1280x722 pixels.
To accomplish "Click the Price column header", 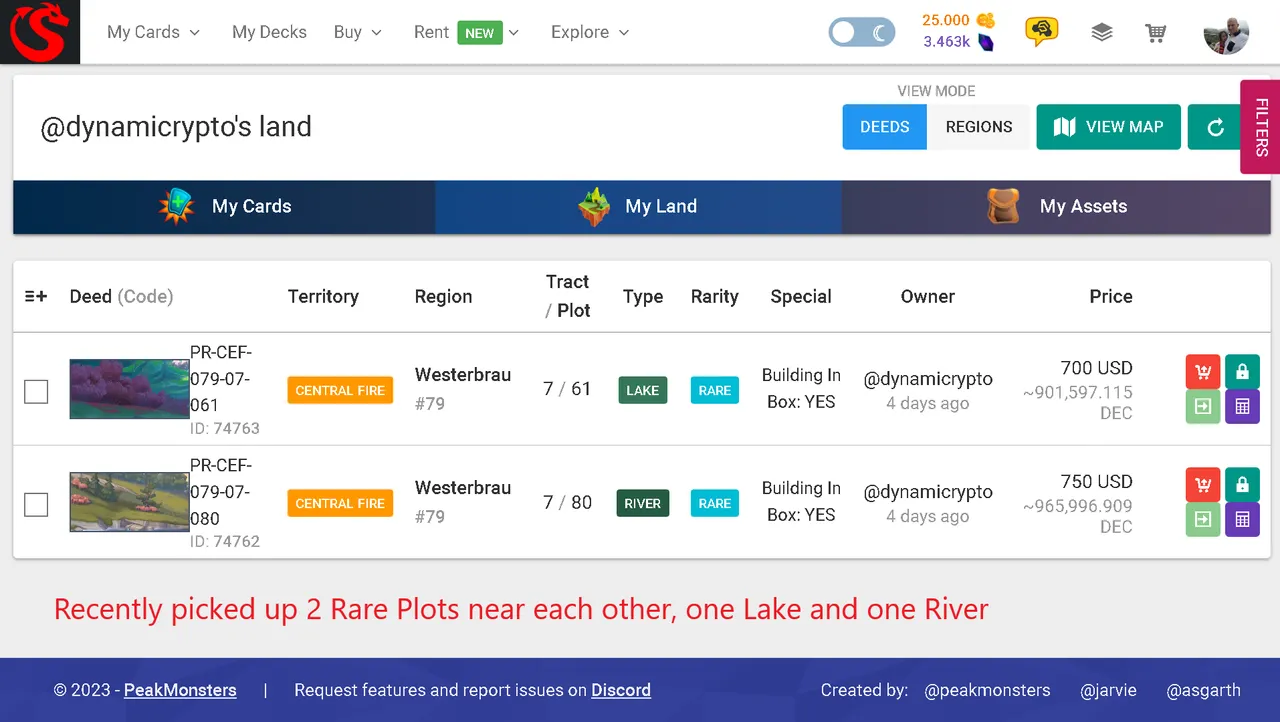I will tap(1111, 296).
